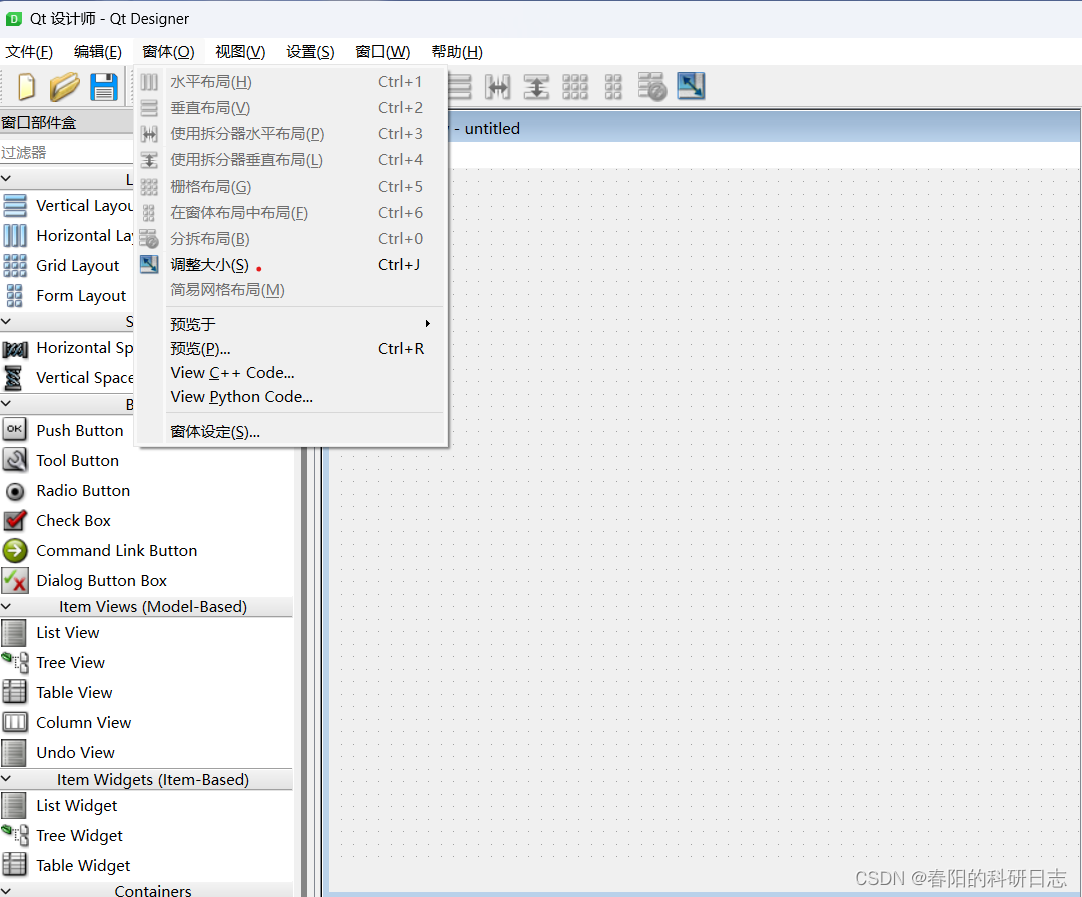Screen dimensions: 1082x897
Task: Select the Vertical Spacer icon
Action: pyautogui.click(x=13, y=378)
